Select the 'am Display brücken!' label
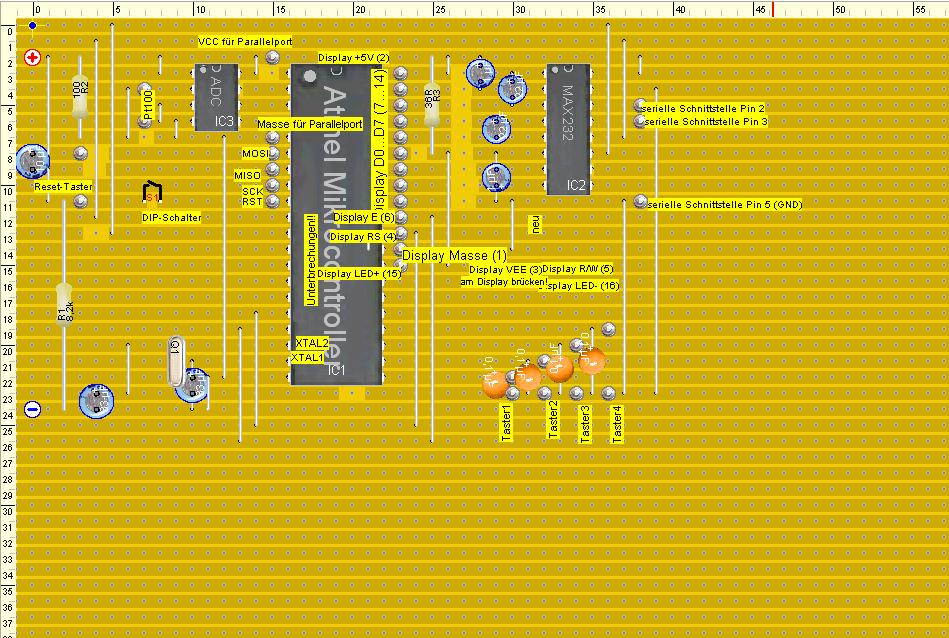The width and height of the screenshot is (949, 638). [504, 281]
